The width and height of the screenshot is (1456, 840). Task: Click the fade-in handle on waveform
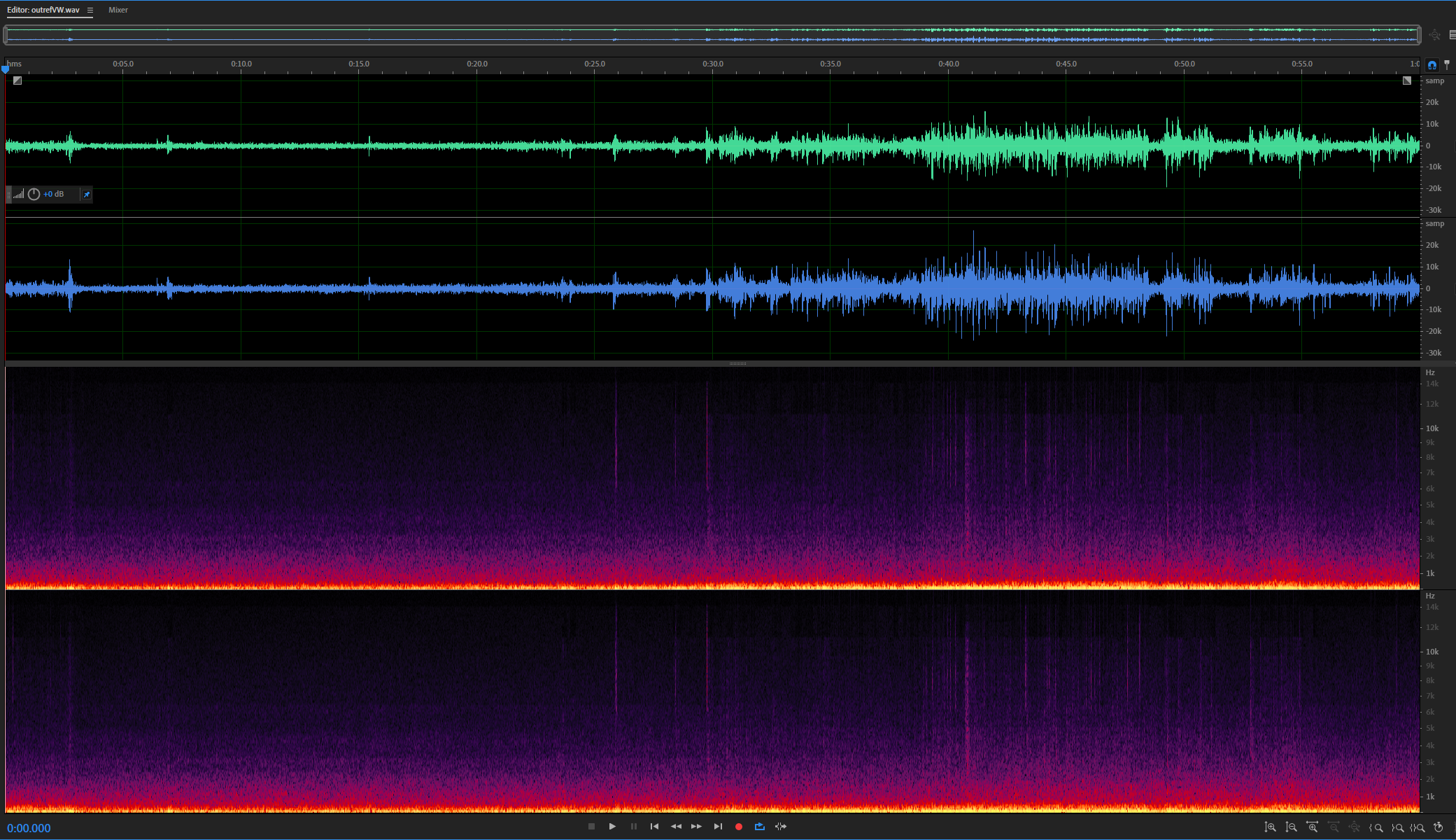point(17,80)
